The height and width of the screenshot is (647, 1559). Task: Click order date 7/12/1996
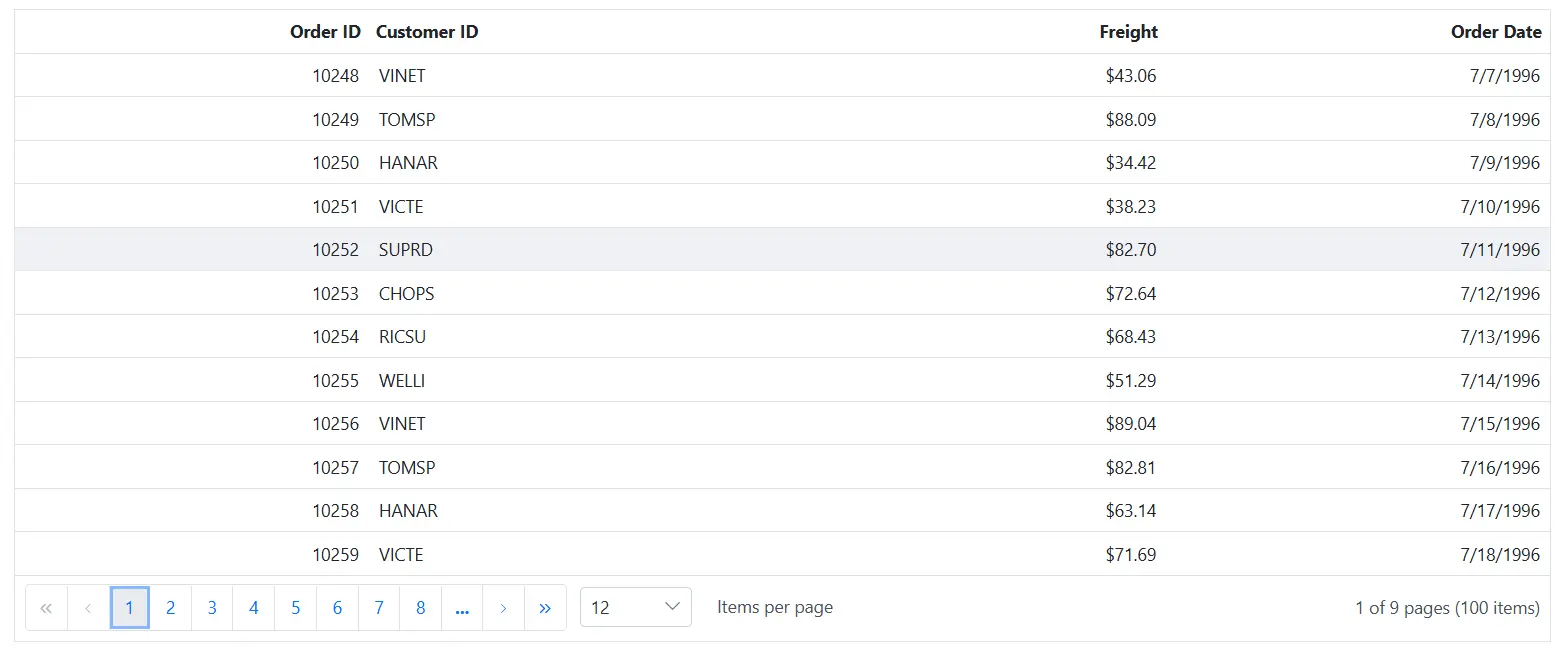pos(1500,294)
